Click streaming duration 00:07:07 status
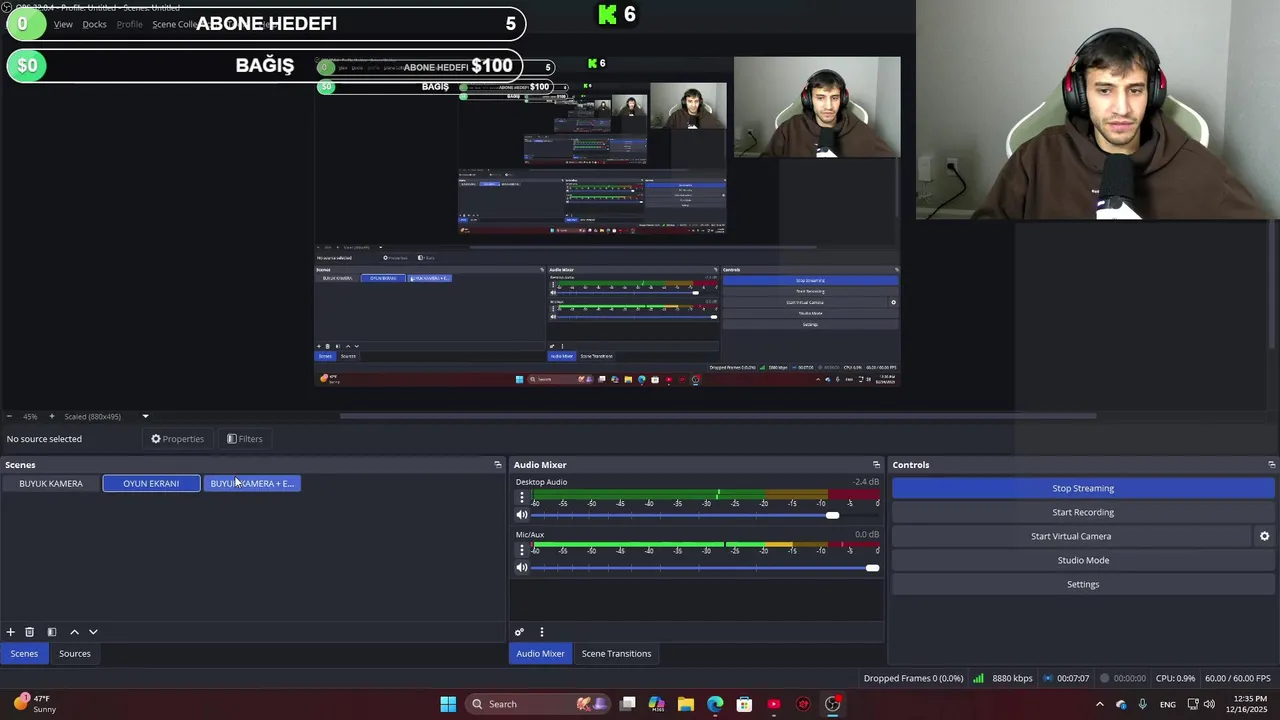The image size is (1280, 720). point(1073,678)
